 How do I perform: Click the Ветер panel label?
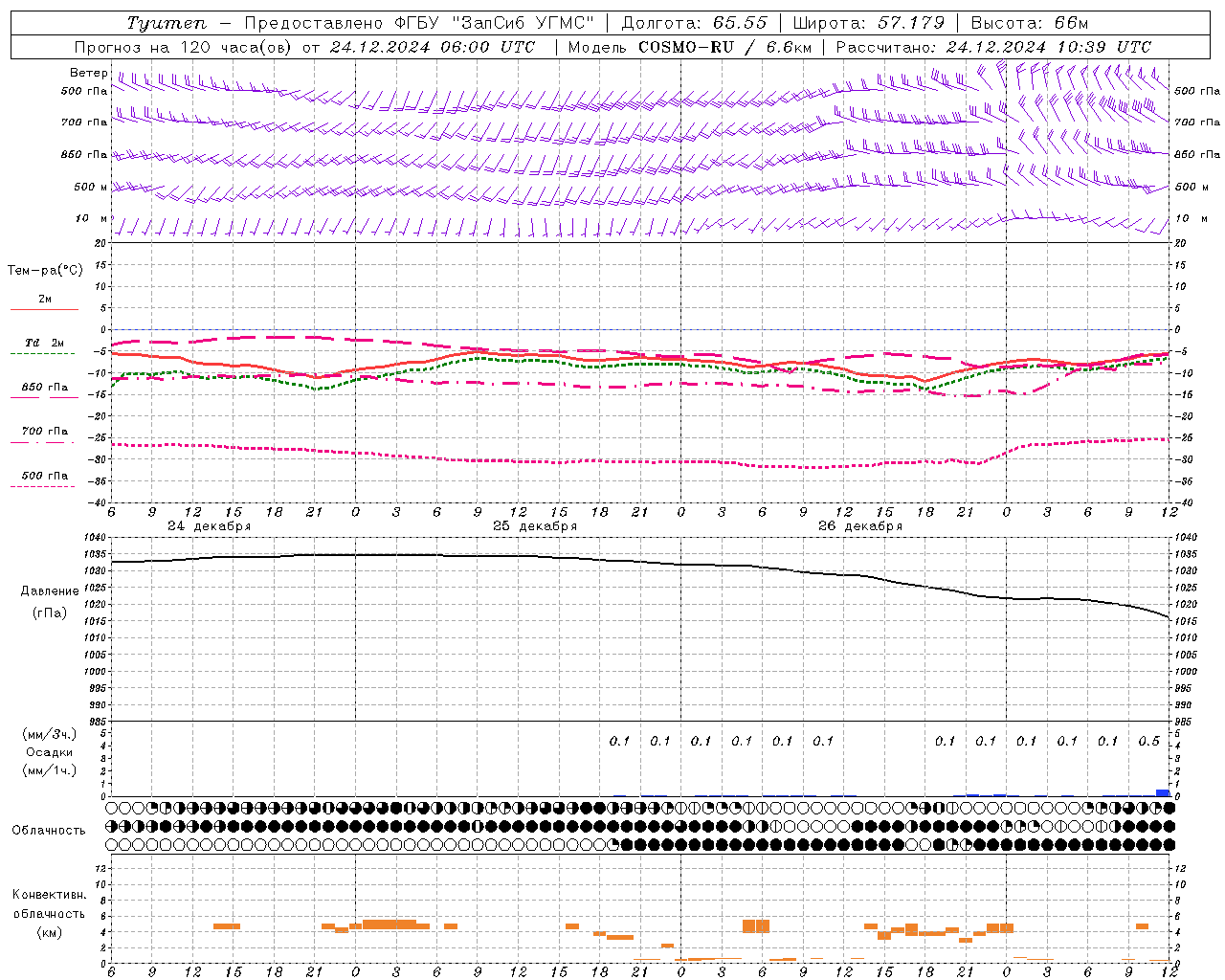pyautogui.click(x=88, y=73)
